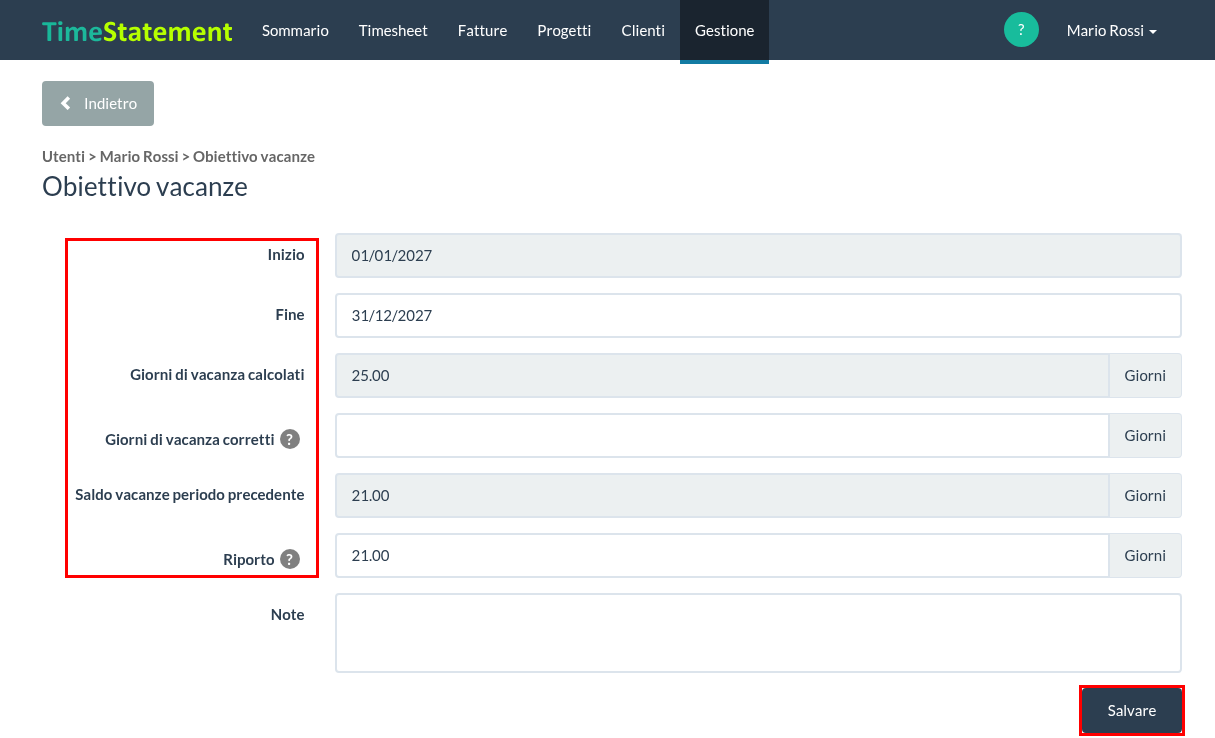Select the Gestione menu item
Screen dimensions: 1215x738
pos(724,30)
